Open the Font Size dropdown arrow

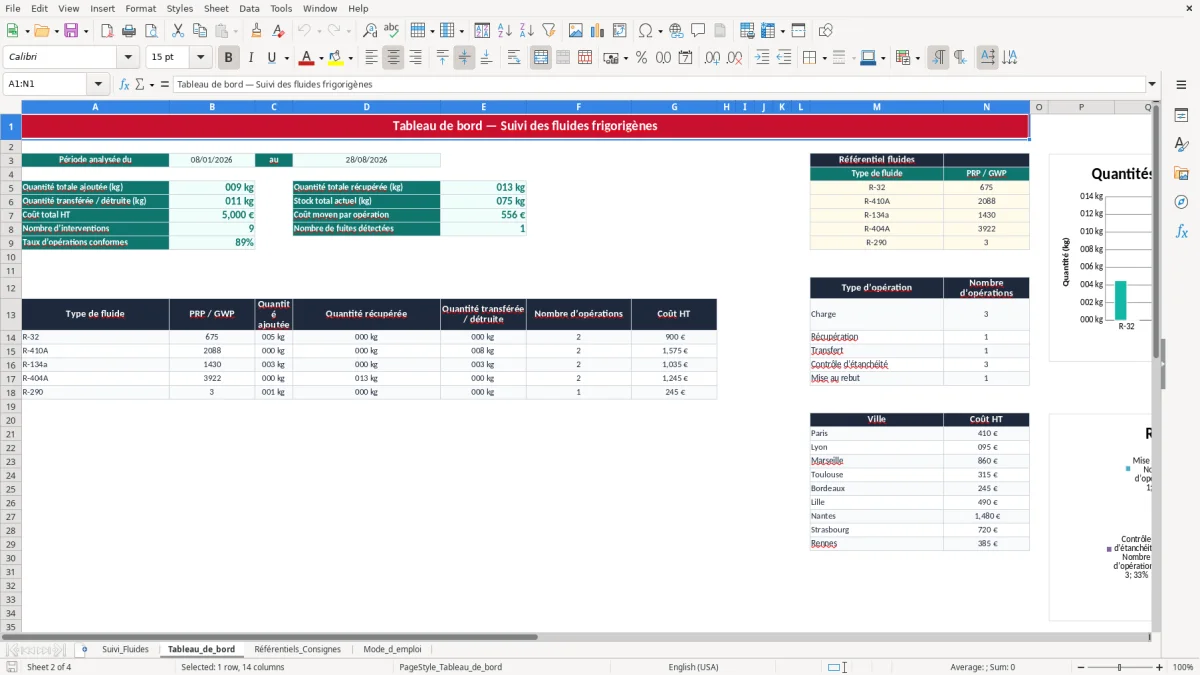pos(201,58)
